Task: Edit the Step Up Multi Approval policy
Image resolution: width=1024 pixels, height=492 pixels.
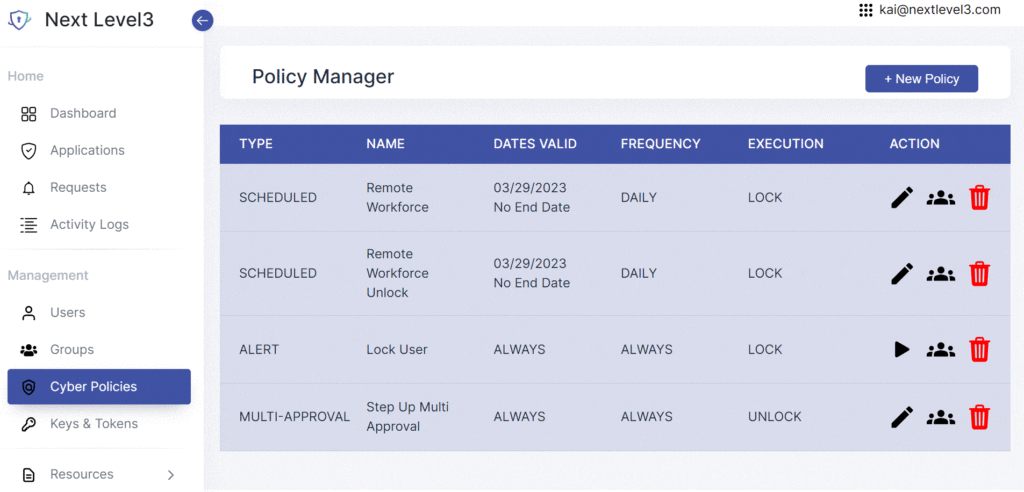Action: point(902,417)
